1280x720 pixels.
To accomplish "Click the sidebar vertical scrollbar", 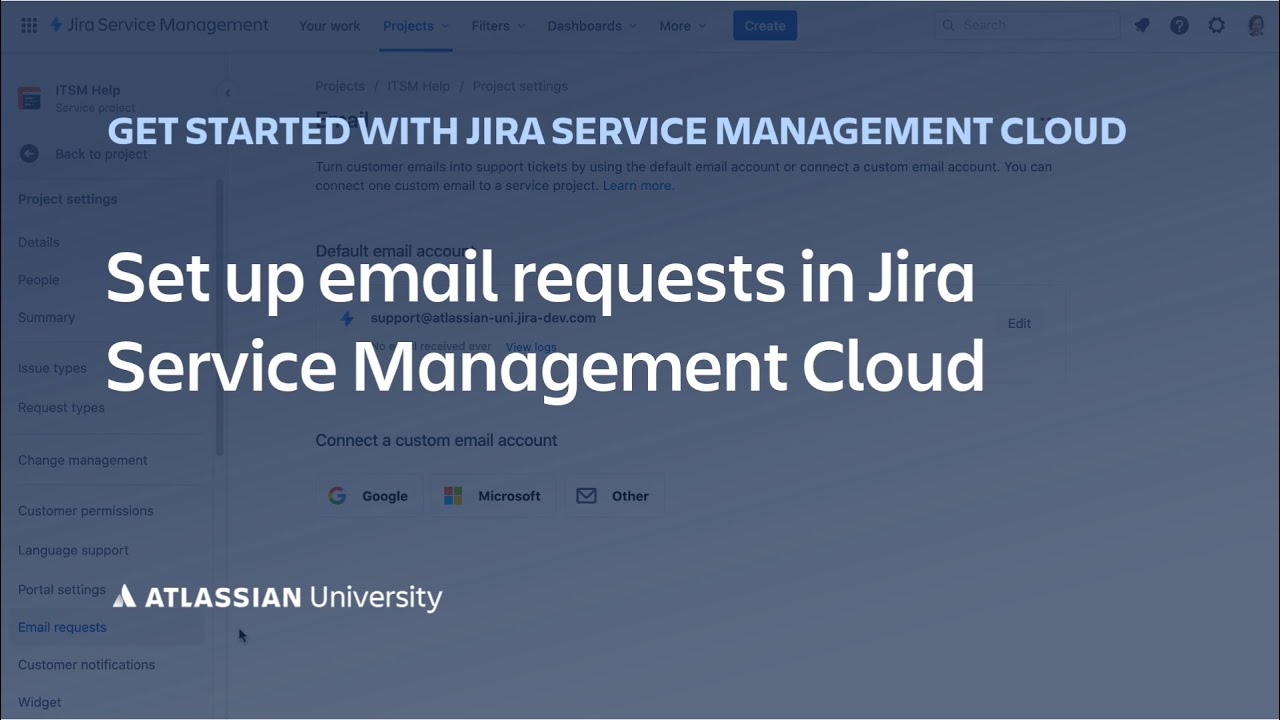I will point(220,317).
